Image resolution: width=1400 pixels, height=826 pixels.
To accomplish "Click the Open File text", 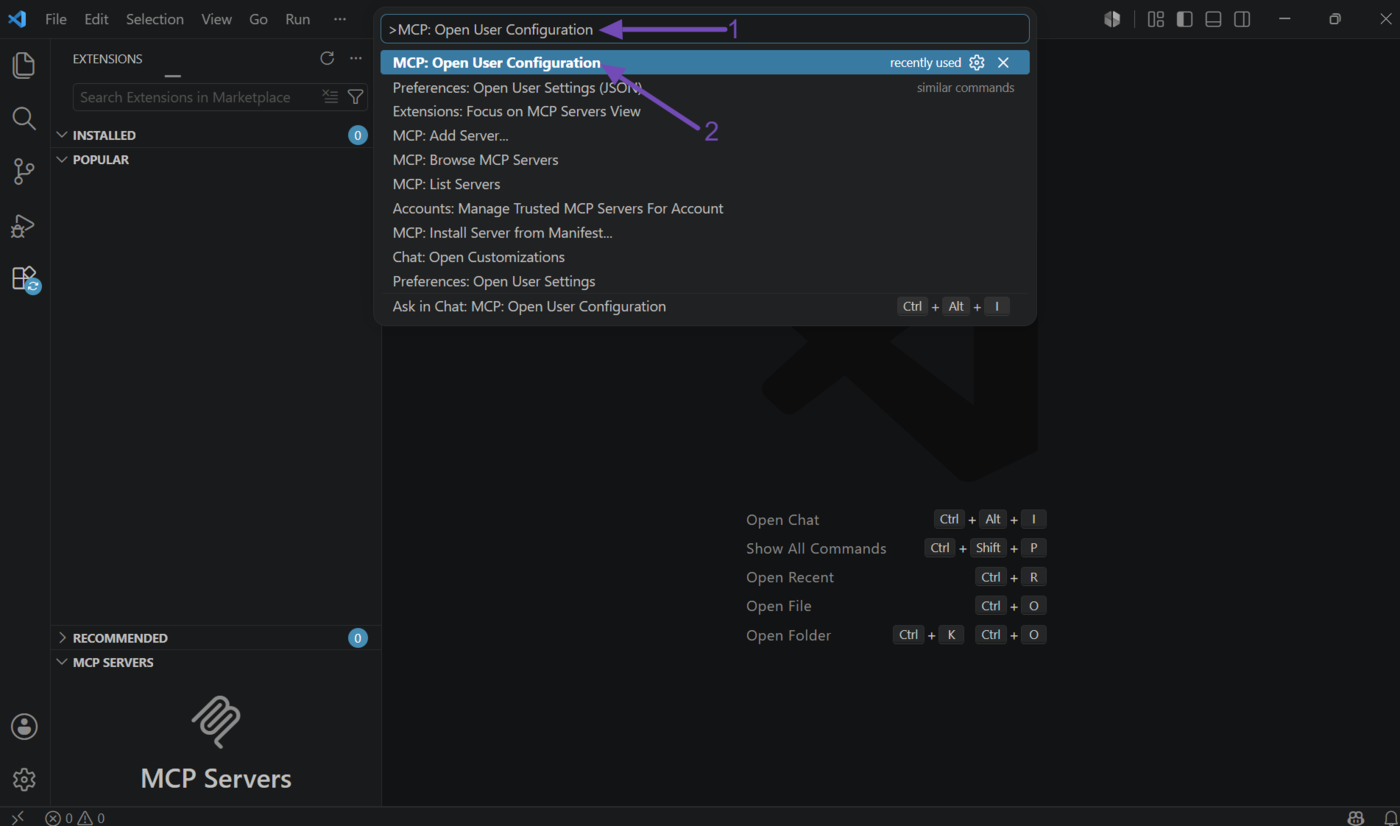I will coord(779,606).
